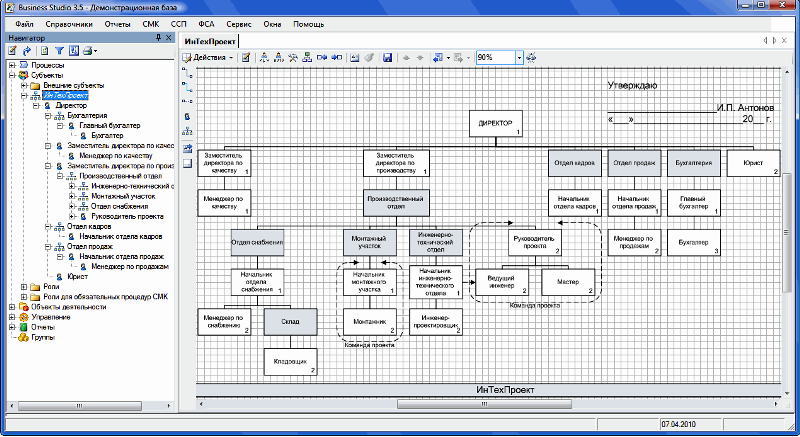Click the blue box-with-left-arrow icon in toolbar
Viewport: 800px width, 437px height.
322,58
